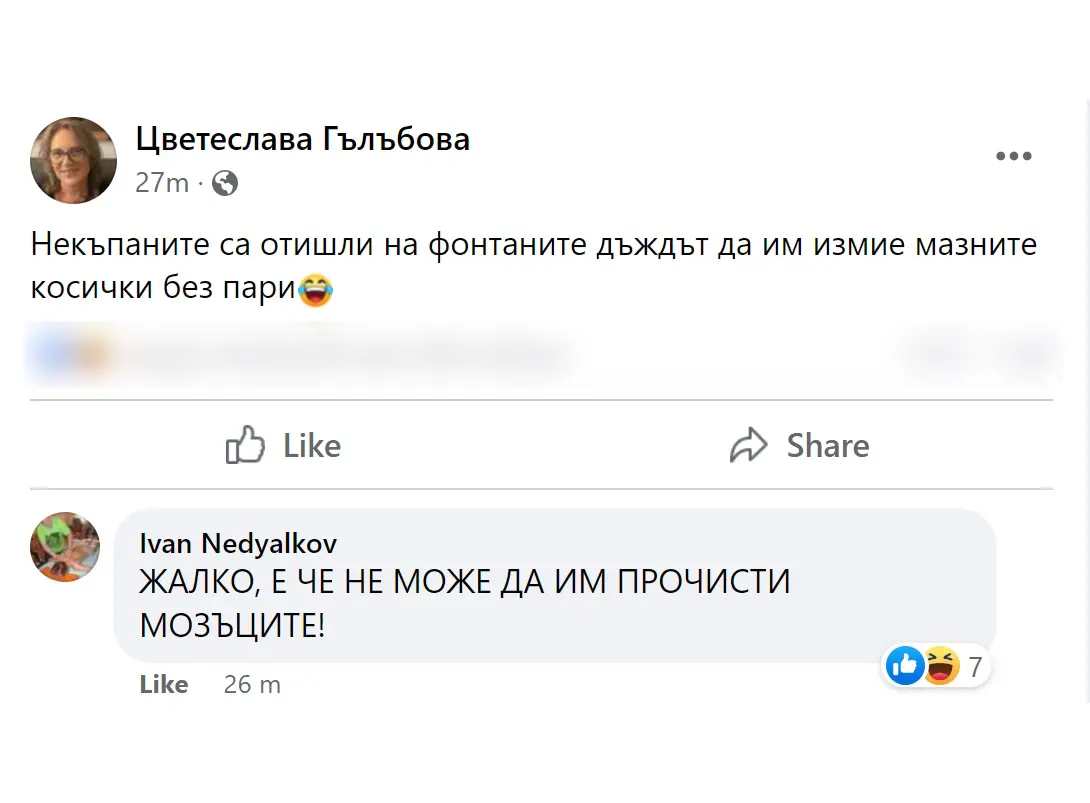The width and height of the screenshot is (1090, 803).
Task: Open Ivan Nedyalkov's profile name link
Action: pos(238,543)
